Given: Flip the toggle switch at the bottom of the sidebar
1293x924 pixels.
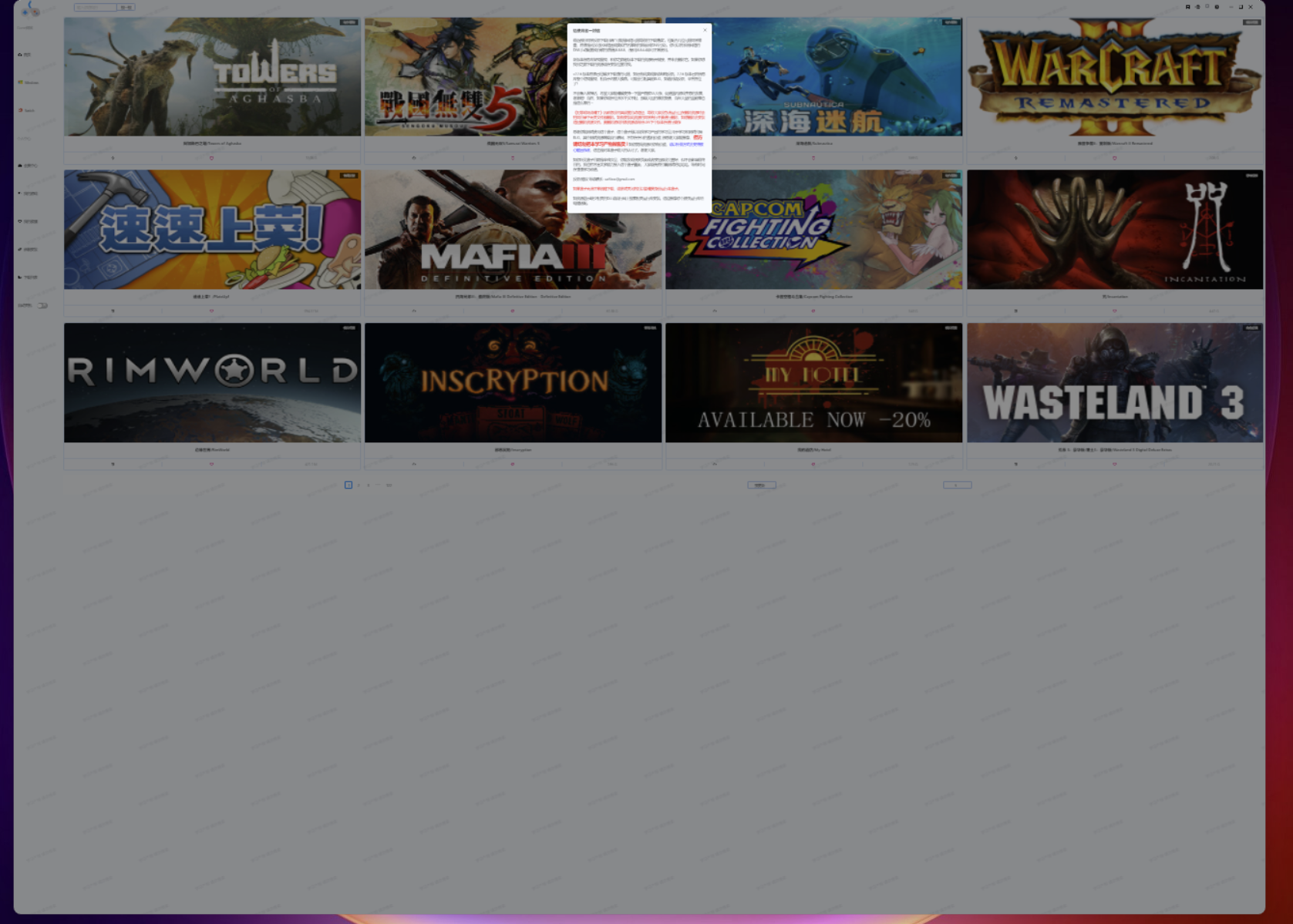Looking at the screenshot, I should click(x=42, y=305).
